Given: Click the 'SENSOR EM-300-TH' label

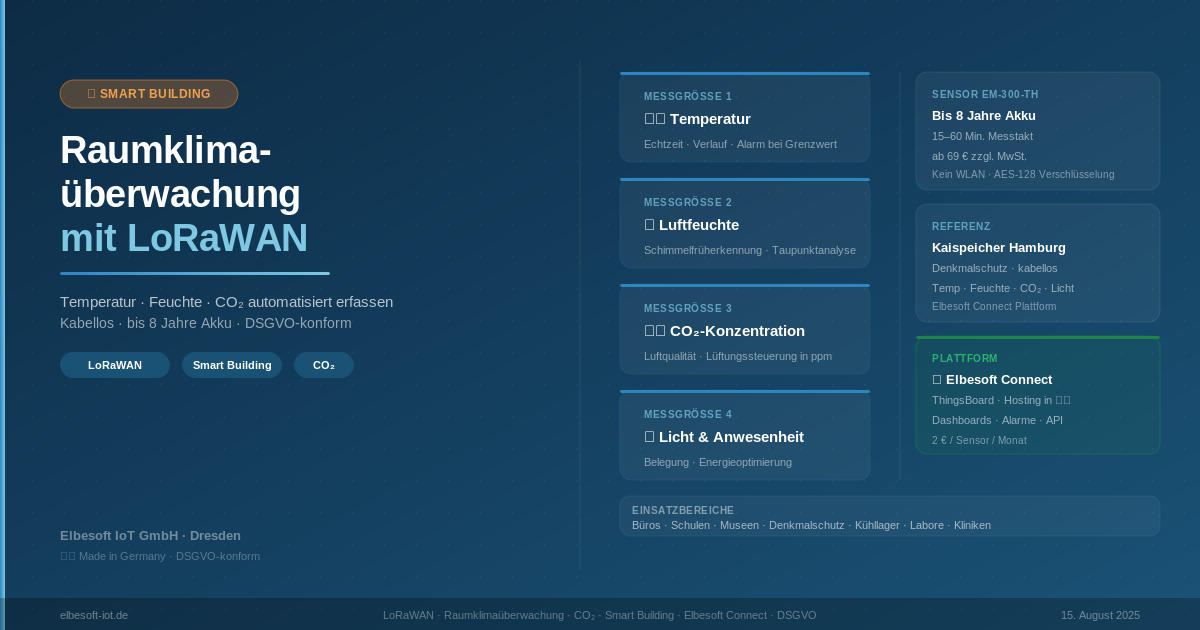Looking at the screenshot, I should tap(985, 94).
